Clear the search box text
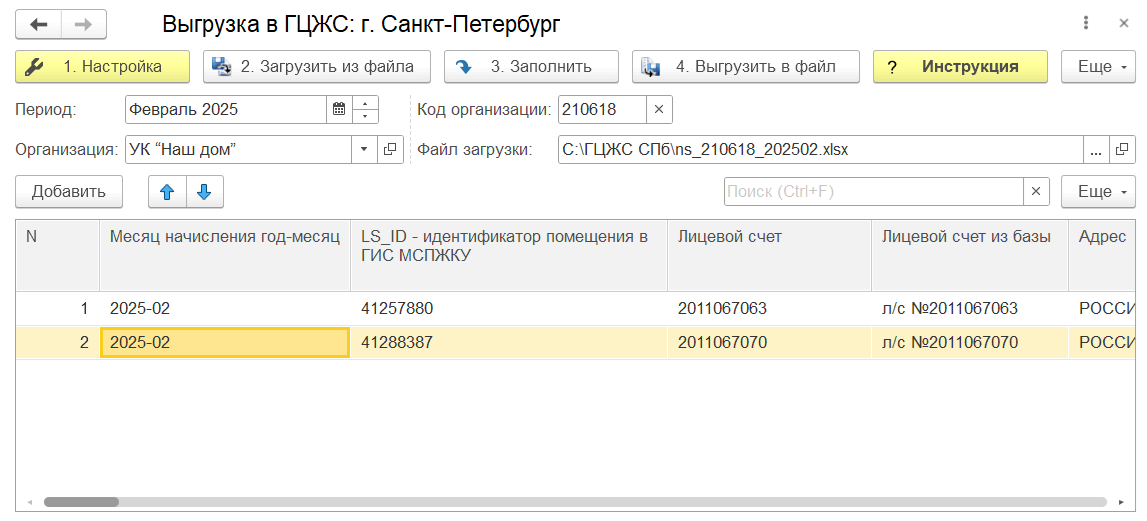Image resolution: width=1147 pixels, height=521 pixels. (1036, 192)
